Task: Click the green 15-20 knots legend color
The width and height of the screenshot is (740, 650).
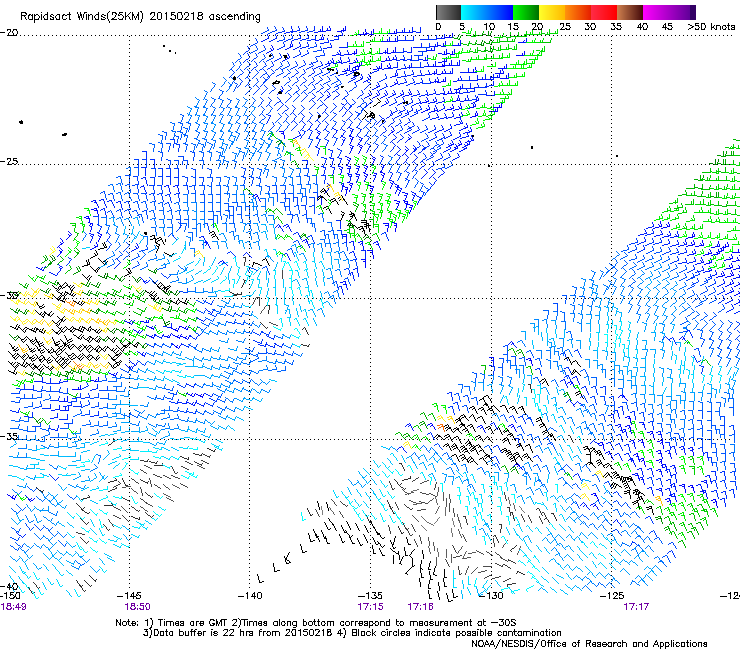Action: pos(526,12)
